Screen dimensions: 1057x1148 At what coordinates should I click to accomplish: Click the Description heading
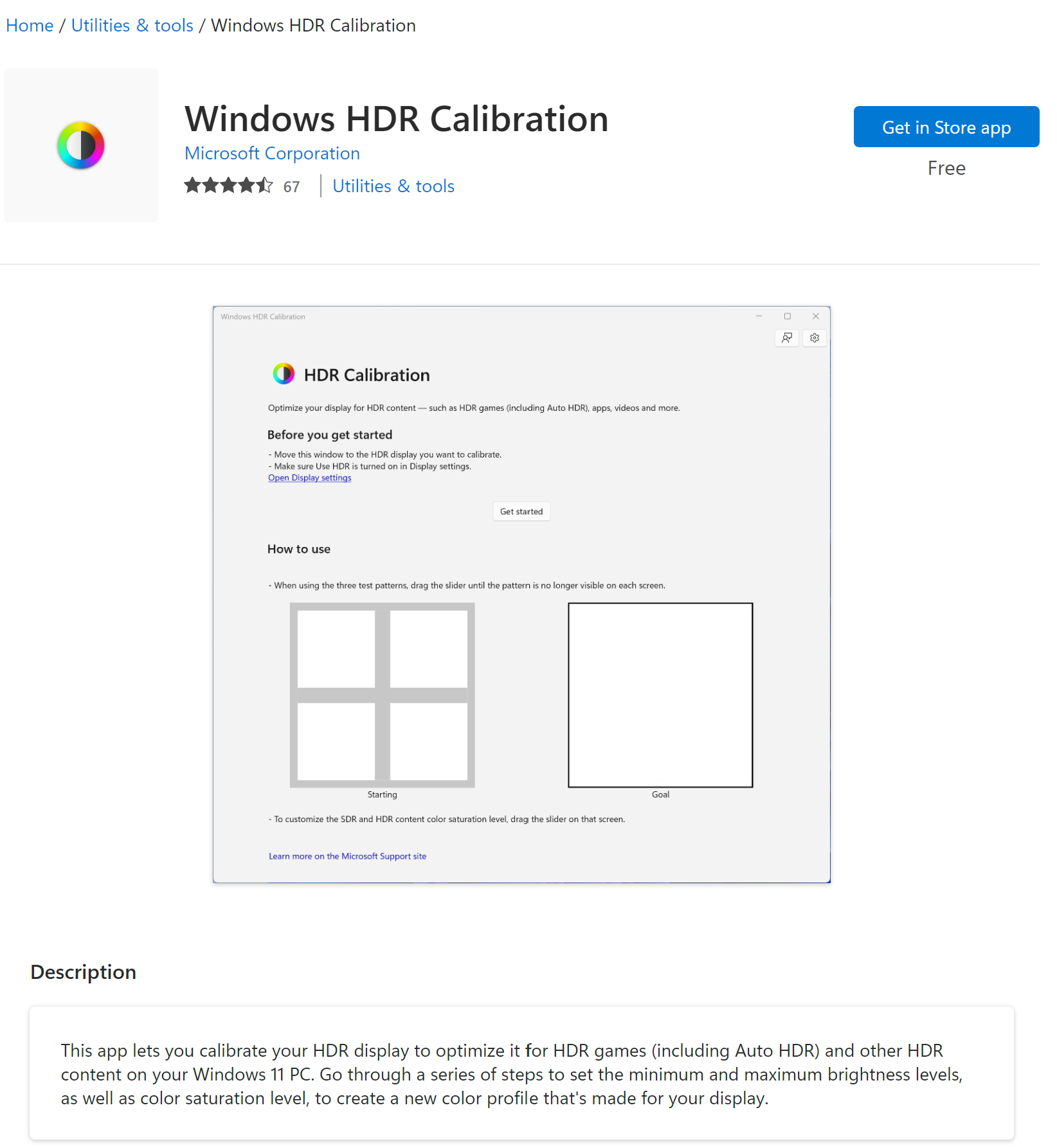tap(84, 972)
